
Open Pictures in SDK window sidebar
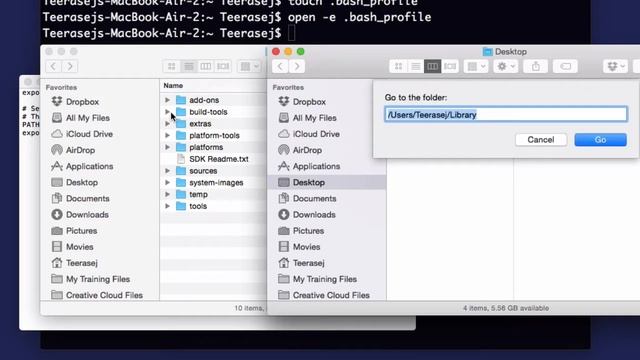coord(74,231)
